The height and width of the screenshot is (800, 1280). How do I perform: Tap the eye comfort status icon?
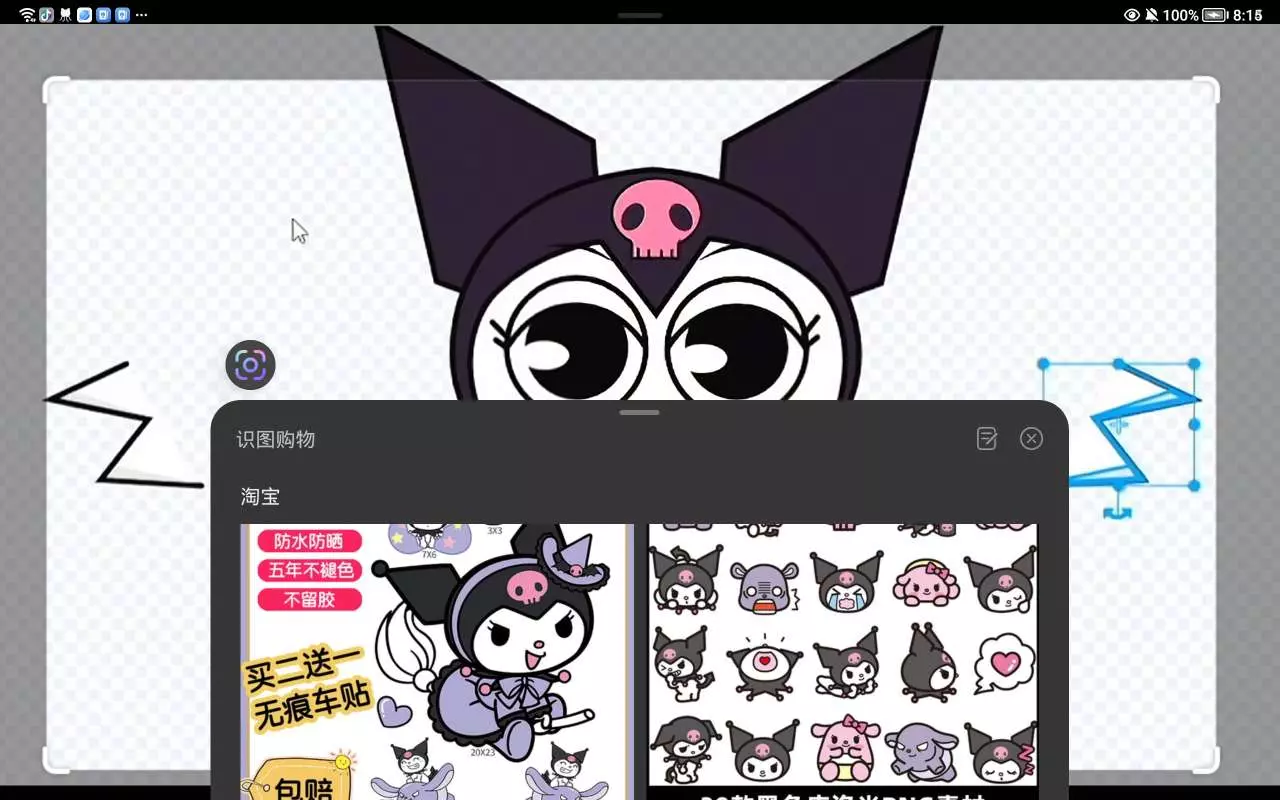point(1132,15)
